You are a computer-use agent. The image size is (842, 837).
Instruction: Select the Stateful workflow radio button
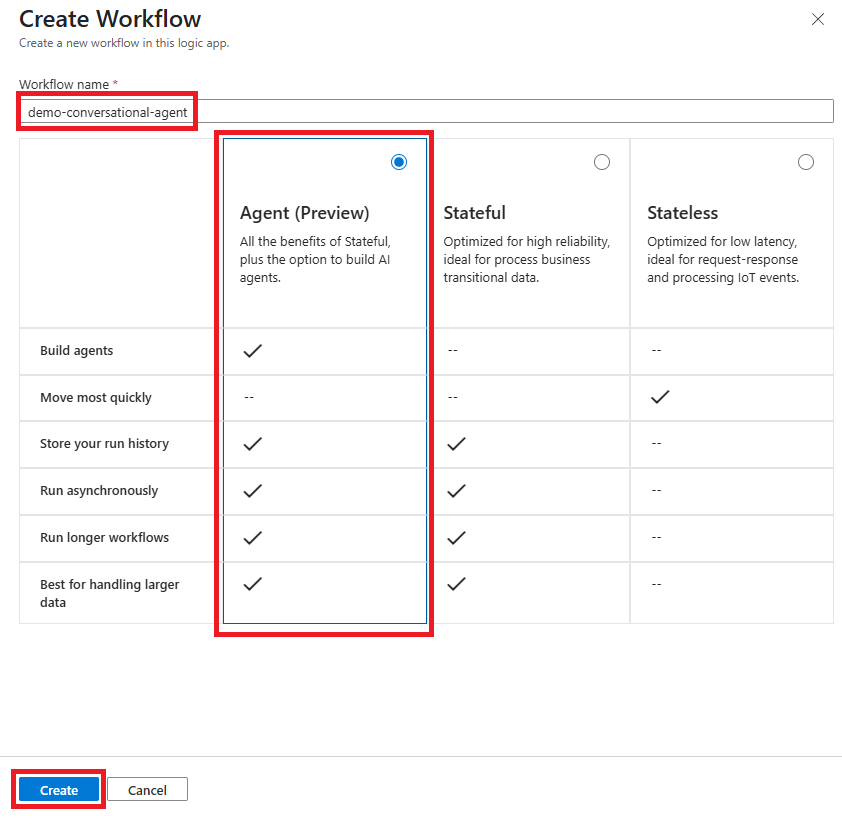point(602,162)
